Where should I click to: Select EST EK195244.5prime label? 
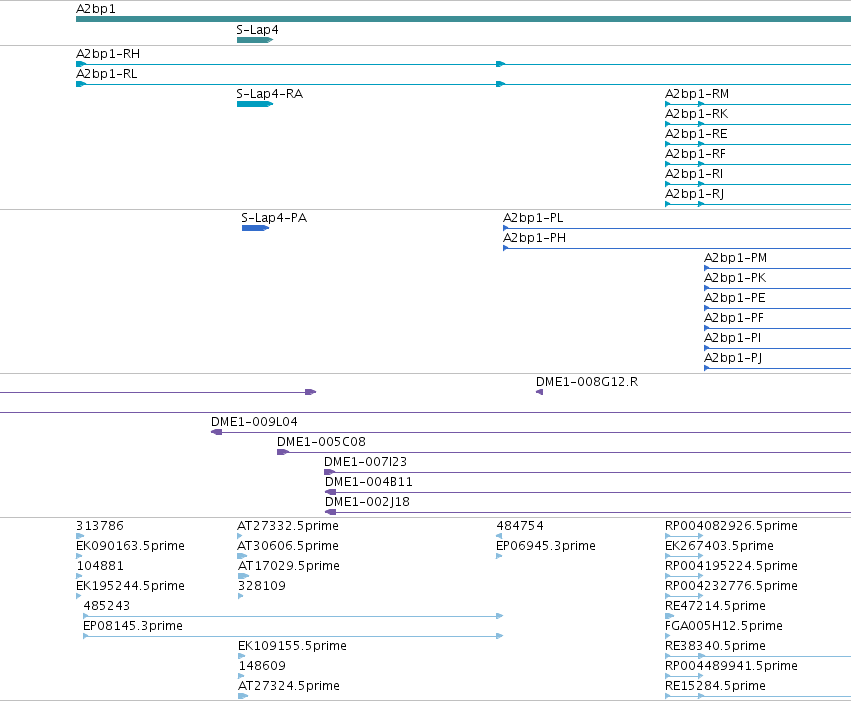coord(130,587)
